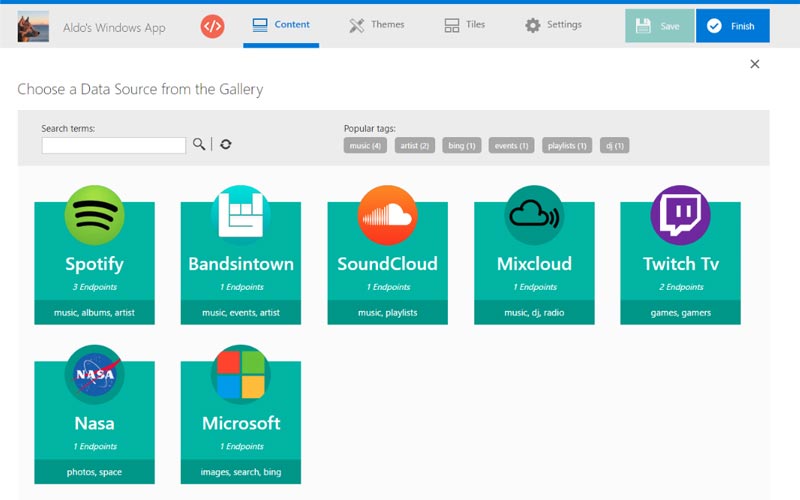Click the Nasa tile title
The width and height of the screenshot is (800, 500).
[94, 423]
